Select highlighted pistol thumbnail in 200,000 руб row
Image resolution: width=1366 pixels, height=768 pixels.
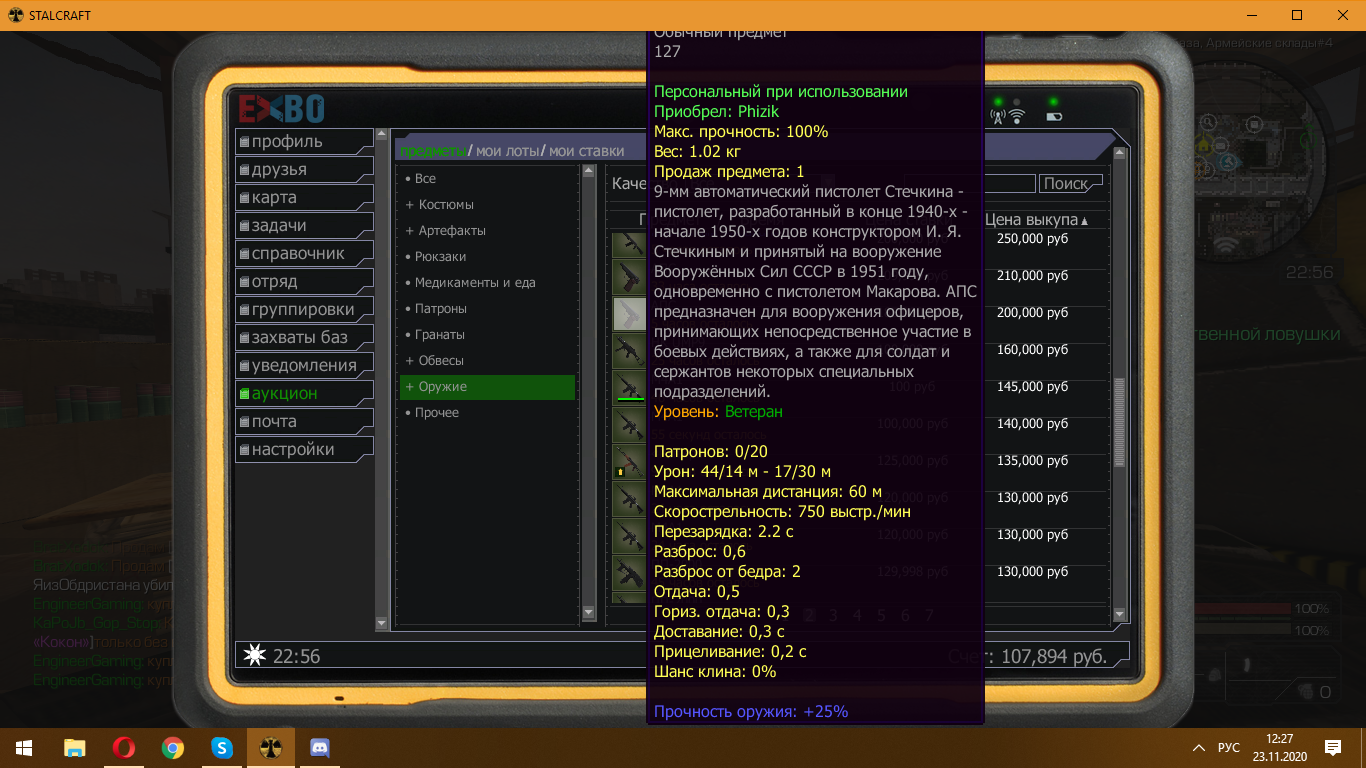[629, 313]
